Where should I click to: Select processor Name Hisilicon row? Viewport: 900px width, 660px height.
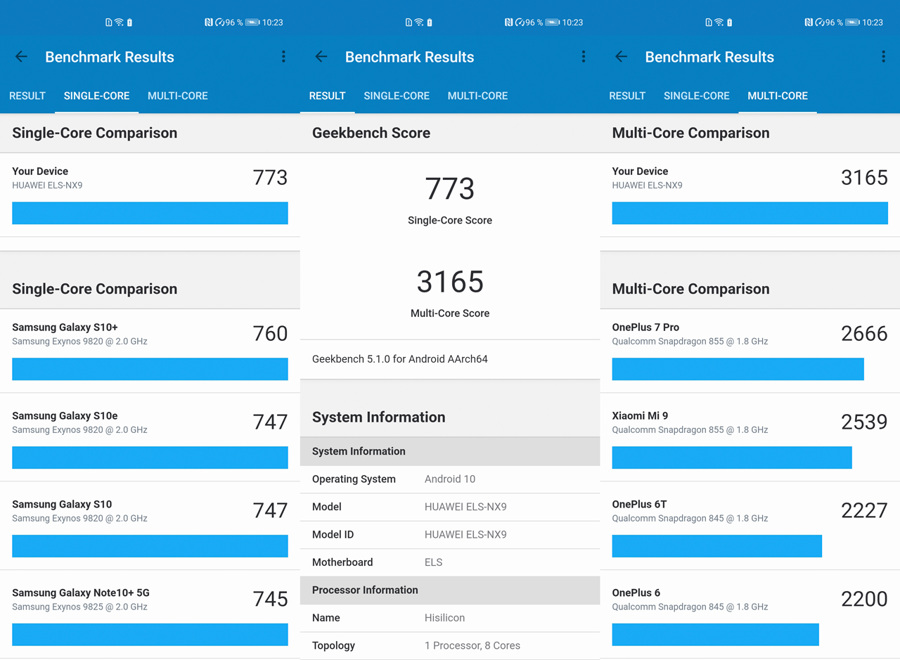tap(450, 618)
